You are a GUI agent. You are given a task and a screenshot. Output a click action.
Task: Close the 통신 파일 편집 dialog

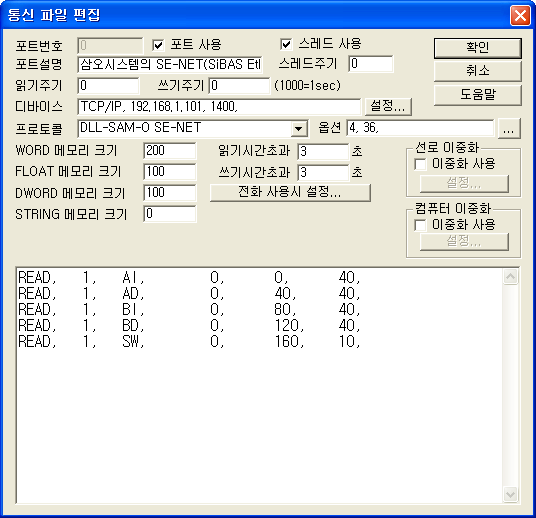pos(520,15)
